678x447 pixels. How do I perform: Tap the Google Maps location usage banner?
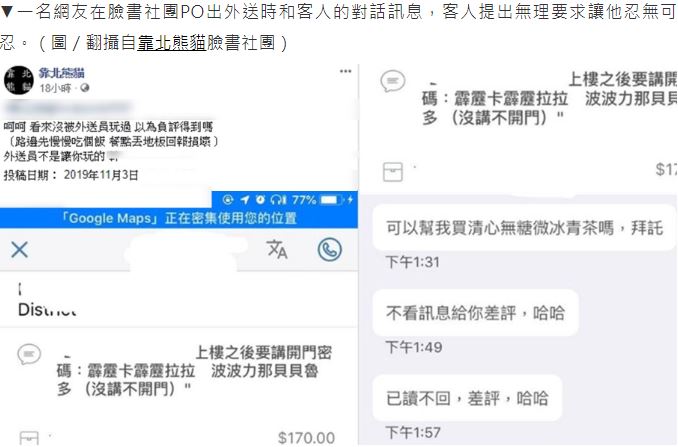(179, 218)
